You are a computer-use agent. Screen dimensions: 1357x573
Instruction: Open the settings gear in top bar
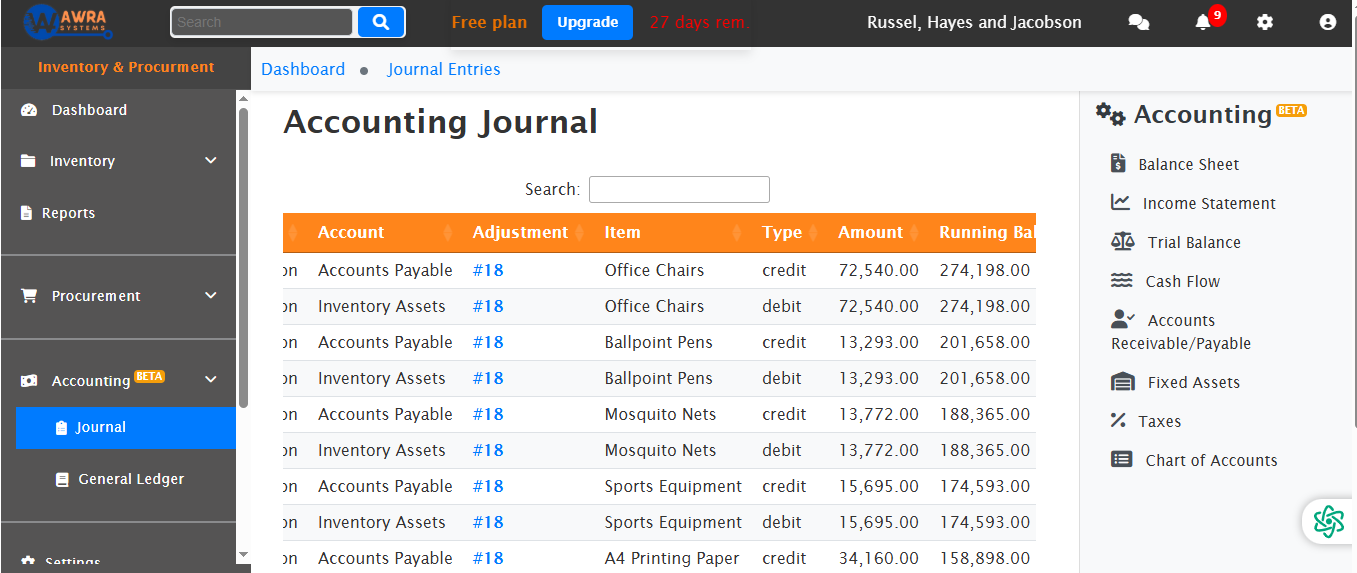tap(1265, 22)
